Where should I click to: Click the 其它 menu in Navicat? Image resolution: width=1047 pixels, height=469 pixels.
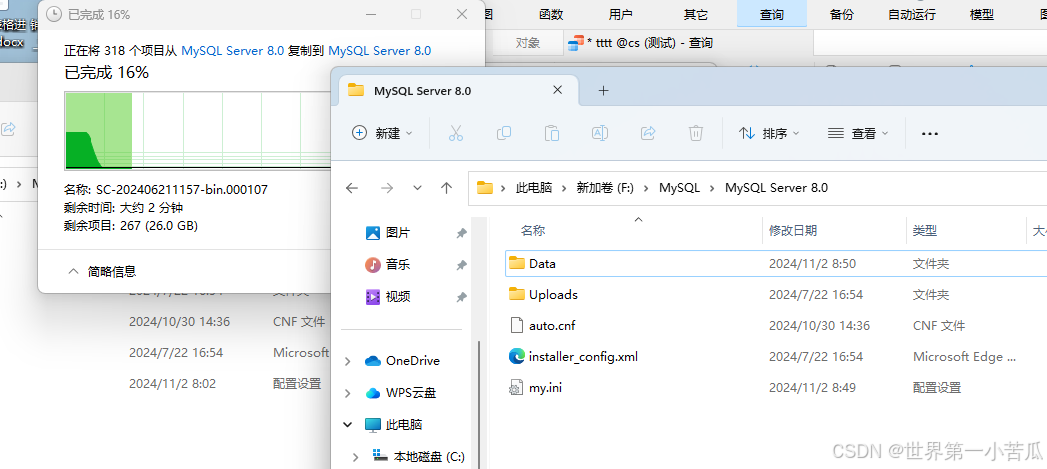point(696,14)
